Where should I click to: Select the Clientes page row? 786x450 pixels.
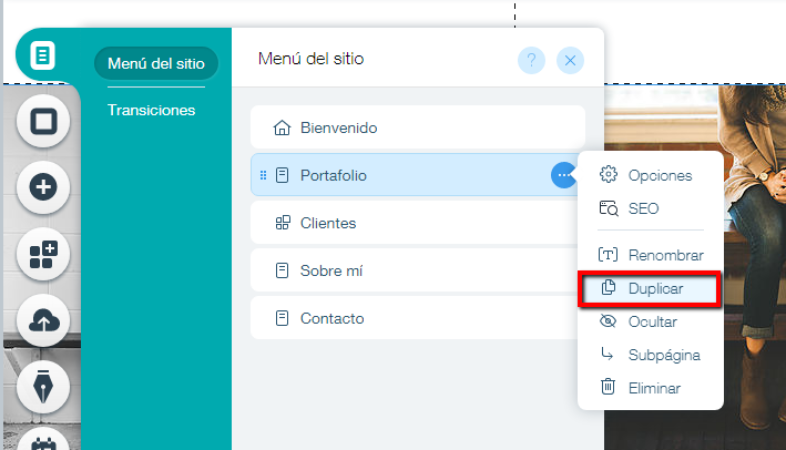click(414, 222)
